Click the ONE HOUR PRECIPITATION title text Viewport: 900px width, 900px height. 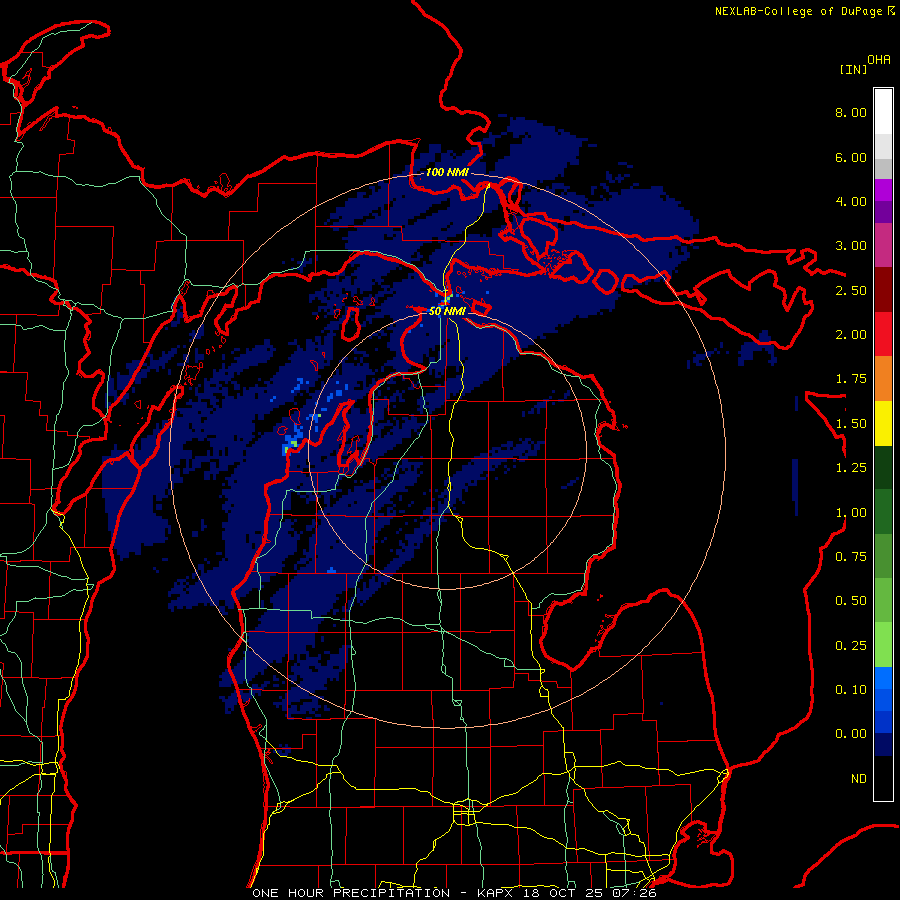click(351, 893)
